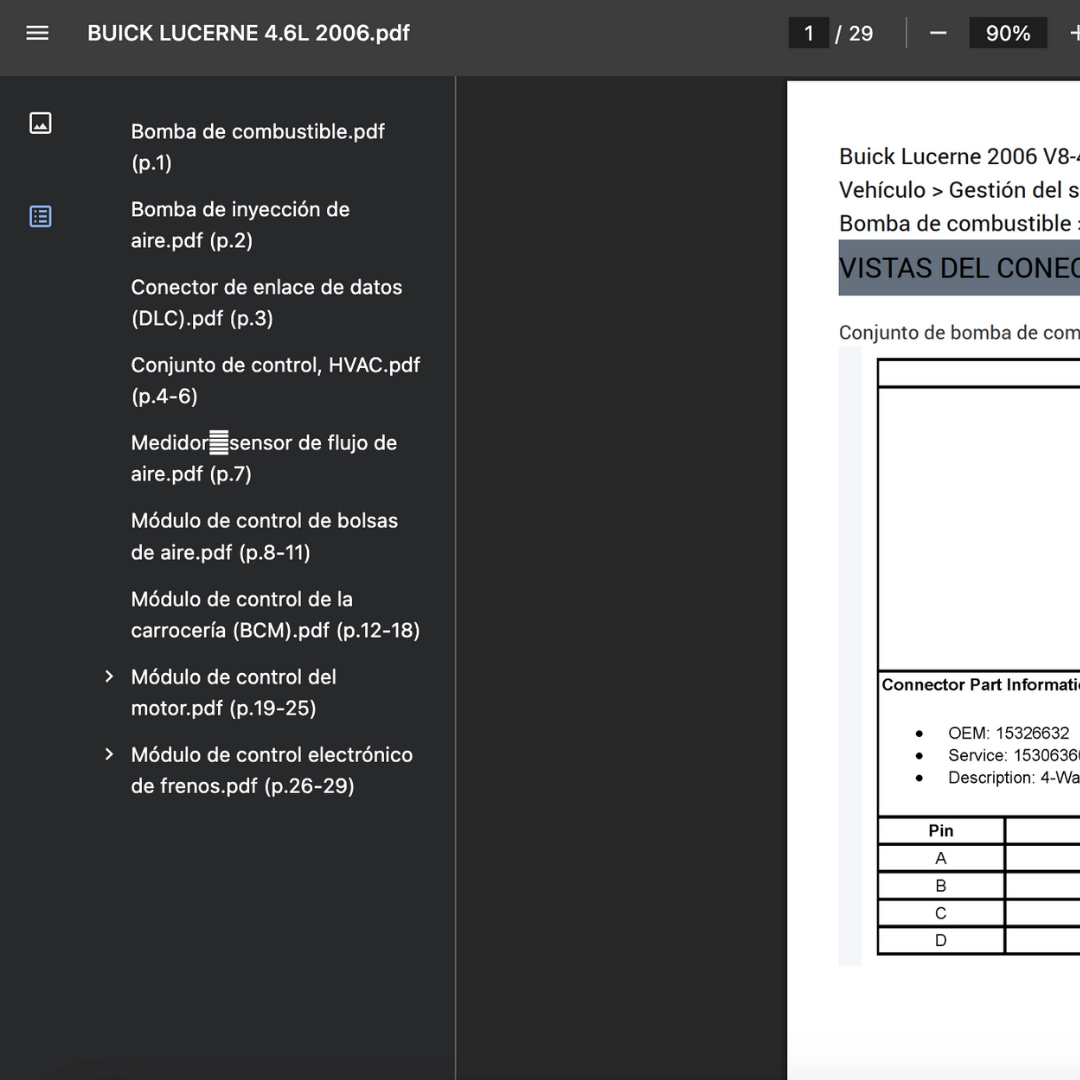The height and width of the screenshot is (1080, 1080).
Task: Go to Conector de enlace de datos (DLC).pdf
Action: 267,302
